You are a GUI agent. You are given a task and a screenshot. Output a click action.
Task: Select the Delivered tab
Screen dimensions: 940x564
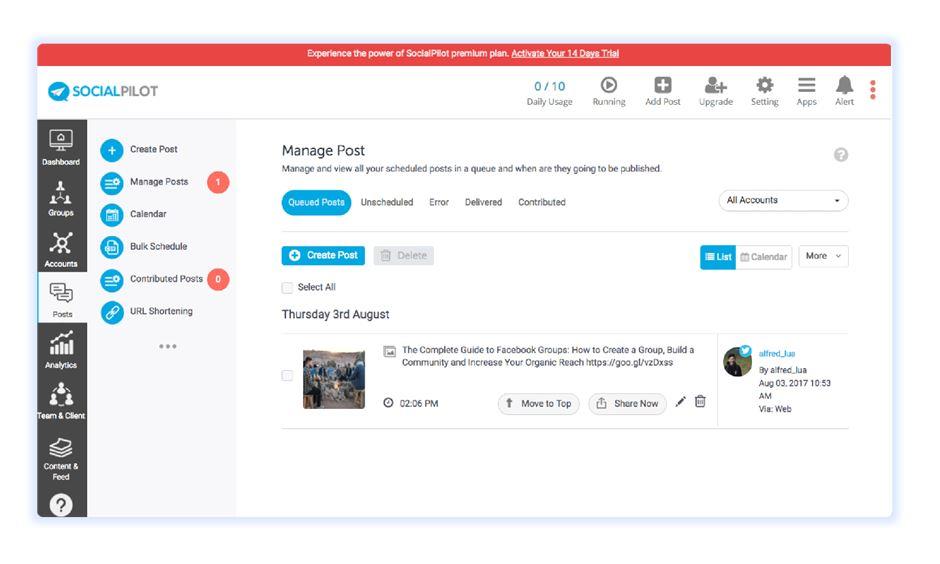(x=483, y=203)
